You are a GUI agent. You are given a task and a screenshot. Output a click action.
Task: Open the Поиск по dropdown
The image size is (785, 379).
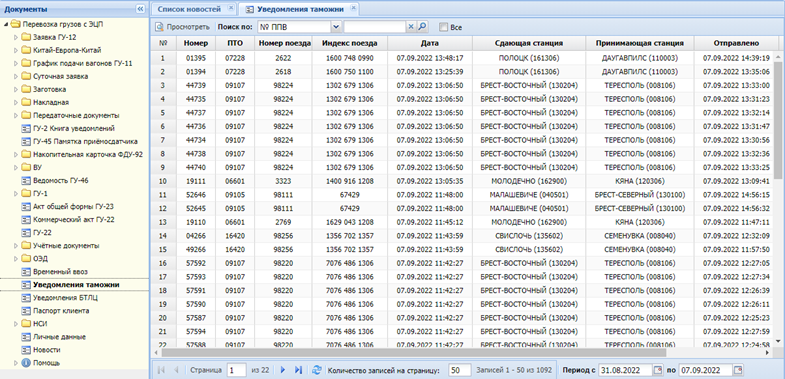tap(336, 27)
